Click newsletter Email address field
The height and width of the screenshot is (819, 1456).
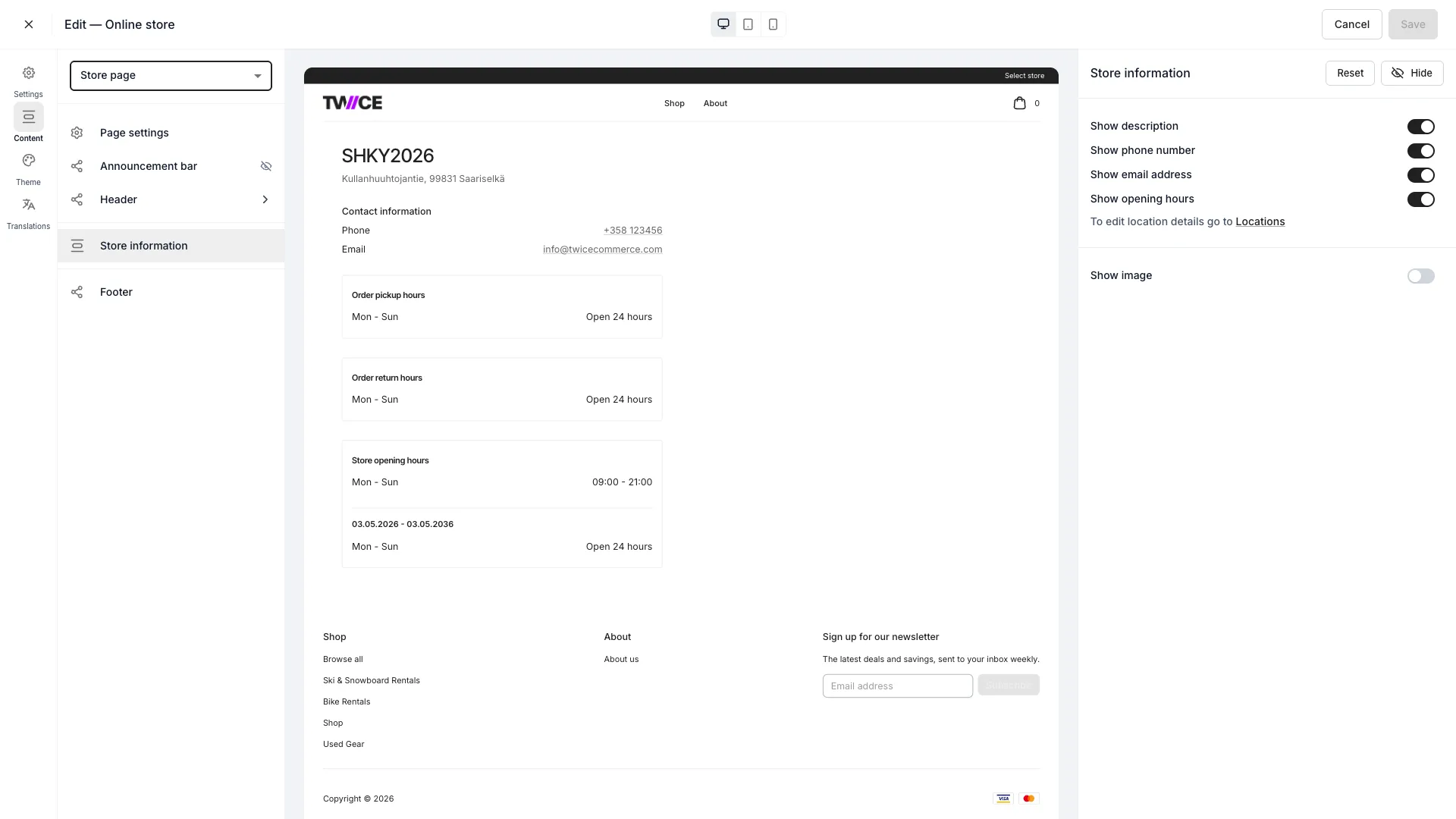tap(897, 686)
